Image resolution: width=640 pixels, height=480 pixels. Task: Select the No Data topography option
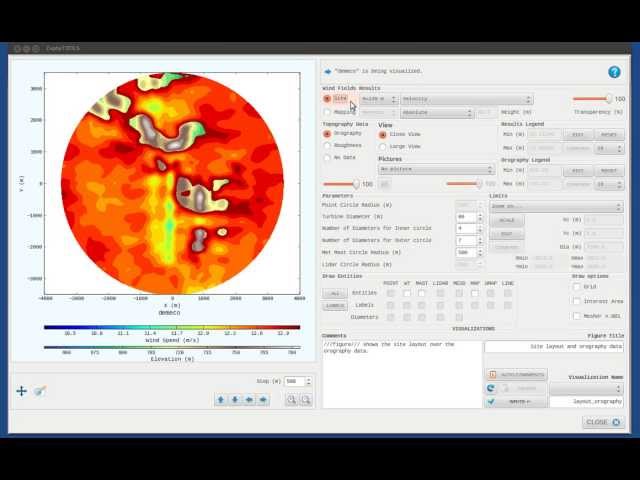pos(327,158)
